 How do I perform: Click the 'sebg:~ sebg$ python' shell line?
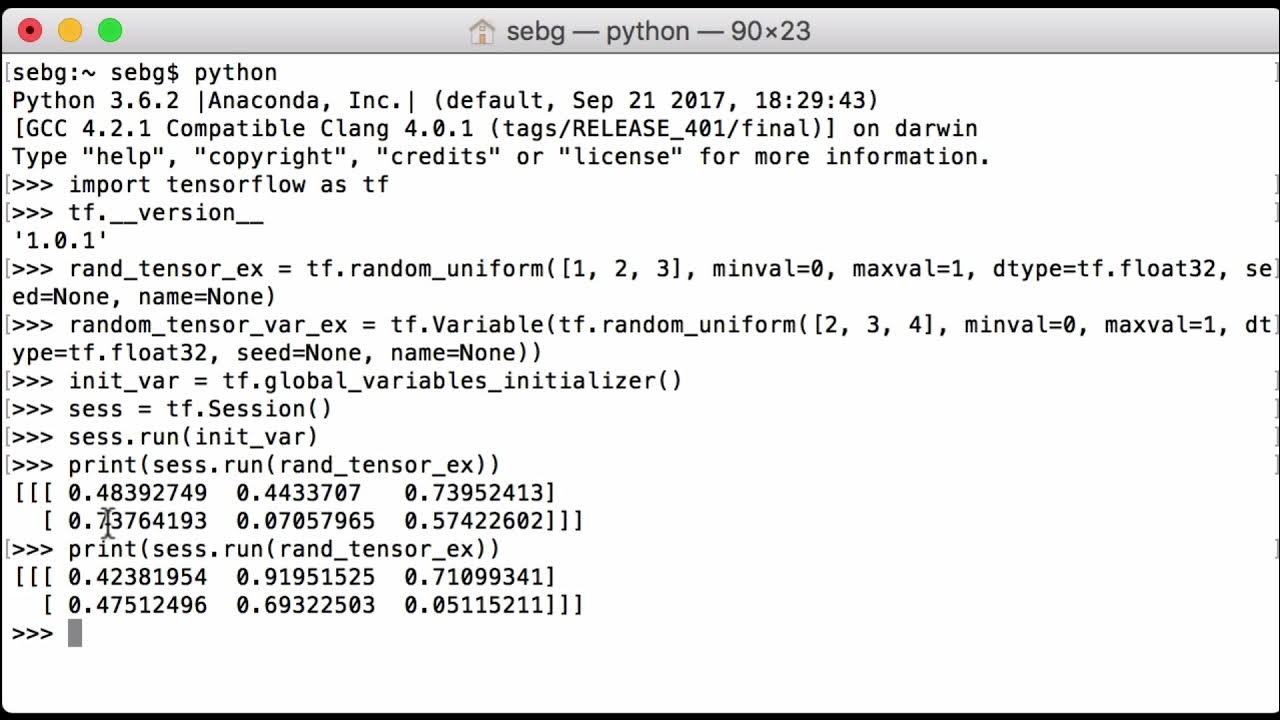(145, 73)
